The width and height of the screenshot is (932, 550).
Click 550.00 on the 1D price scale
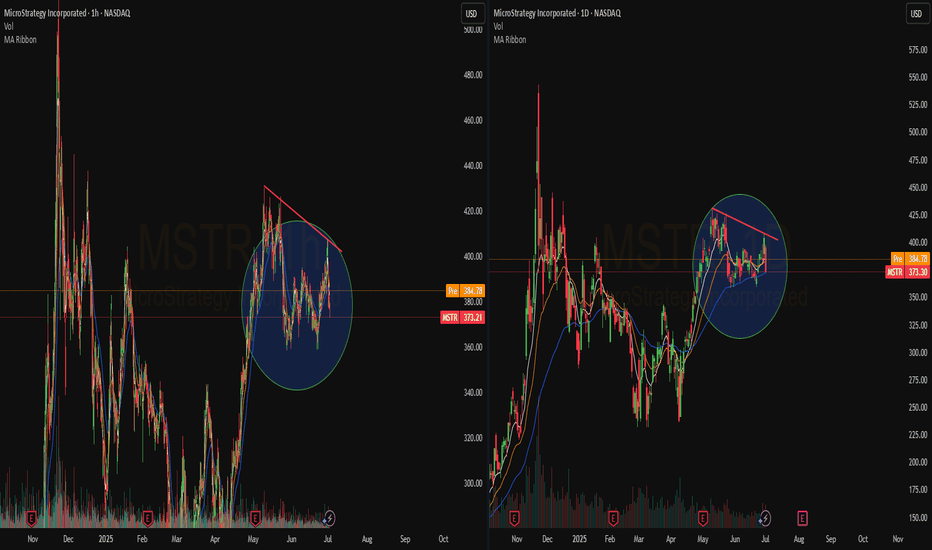tap(918, 77)
